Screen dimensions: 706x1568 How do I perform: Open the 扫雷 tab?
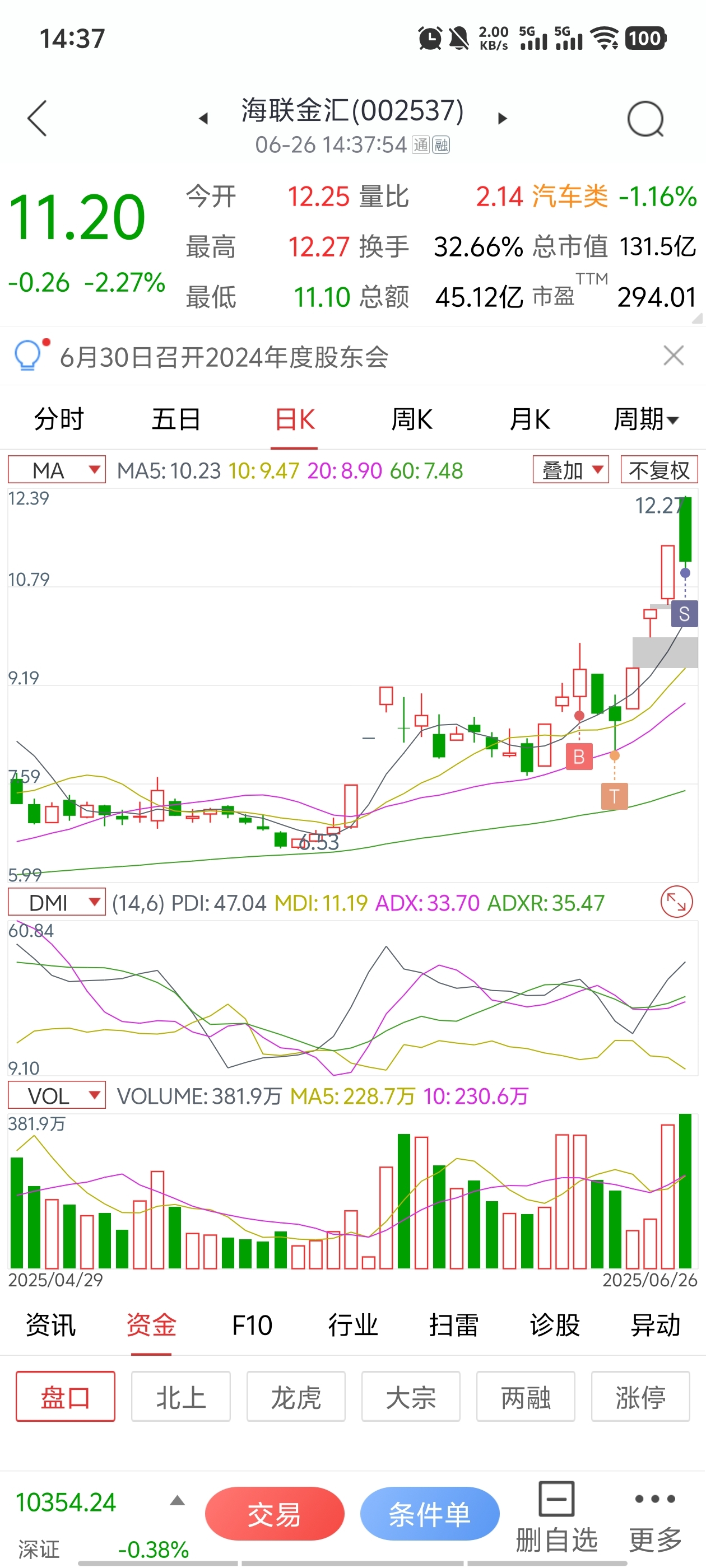pyautogui.click(x=454, y=1325)
